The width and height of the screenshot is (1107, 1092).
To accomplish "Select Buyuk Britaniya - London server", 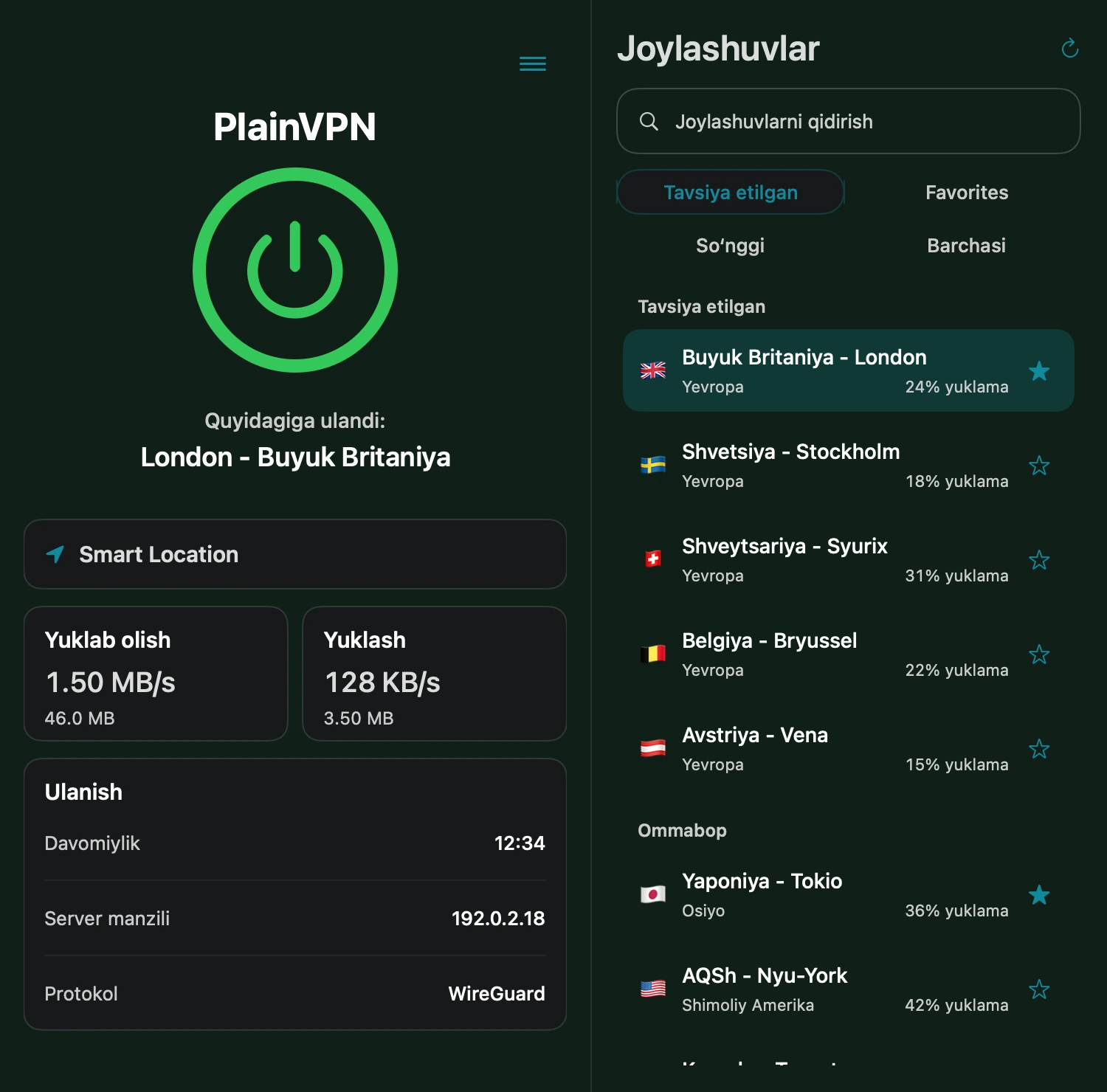I will [849, 370].
